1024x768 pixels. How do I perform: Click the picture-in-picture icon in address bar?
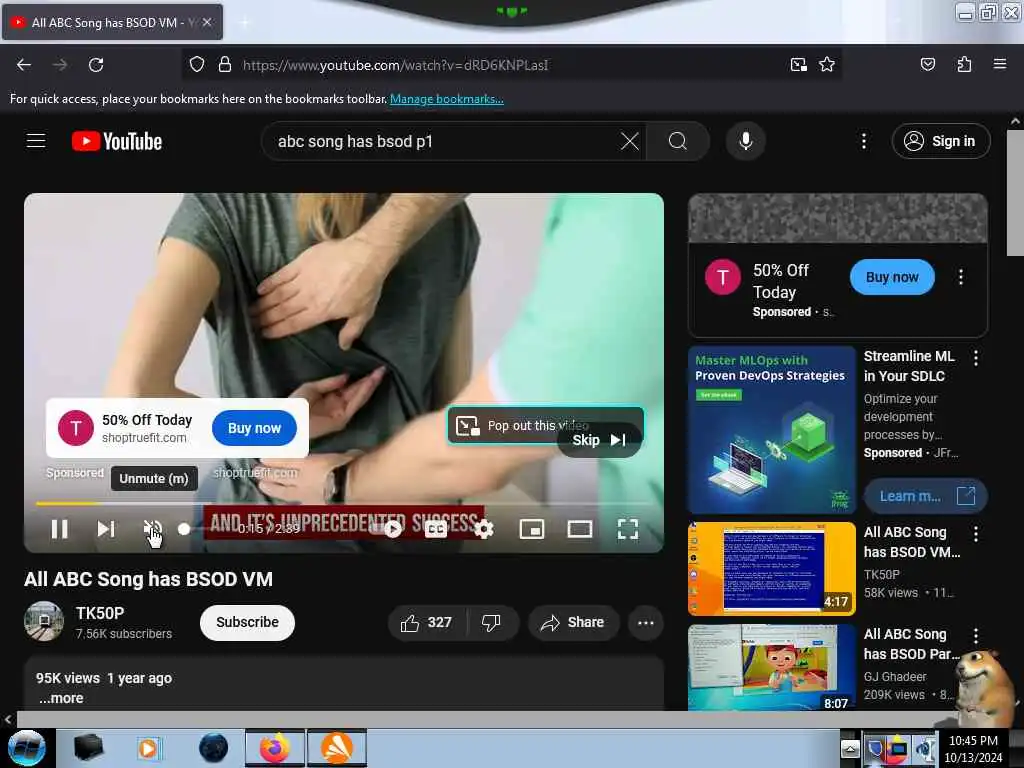(x=798, y=65)
